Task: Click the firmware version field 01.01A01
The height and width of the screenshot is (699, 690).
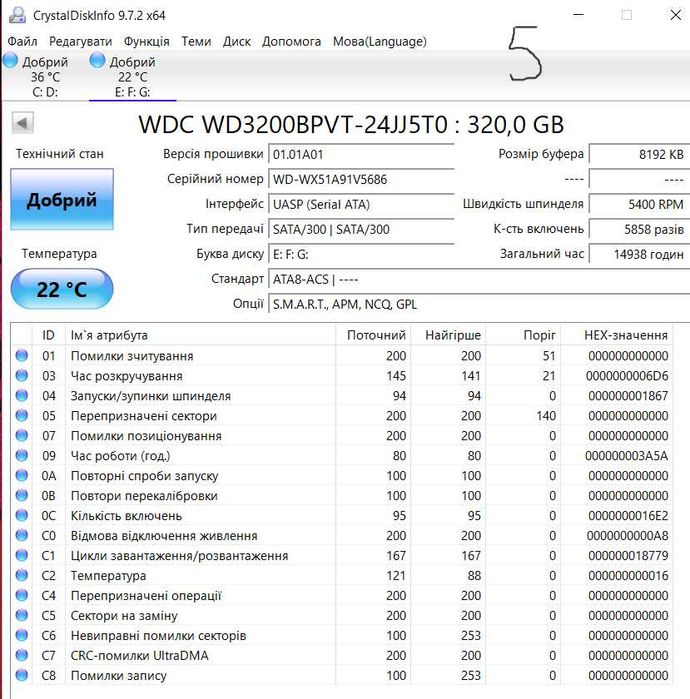Action: pos(361,154)
